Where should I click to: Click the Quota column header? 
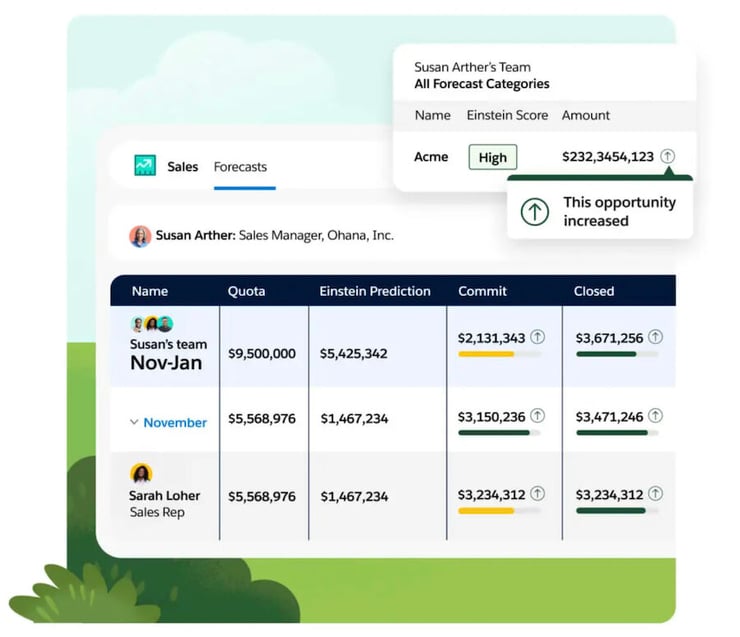coord(246,291)
